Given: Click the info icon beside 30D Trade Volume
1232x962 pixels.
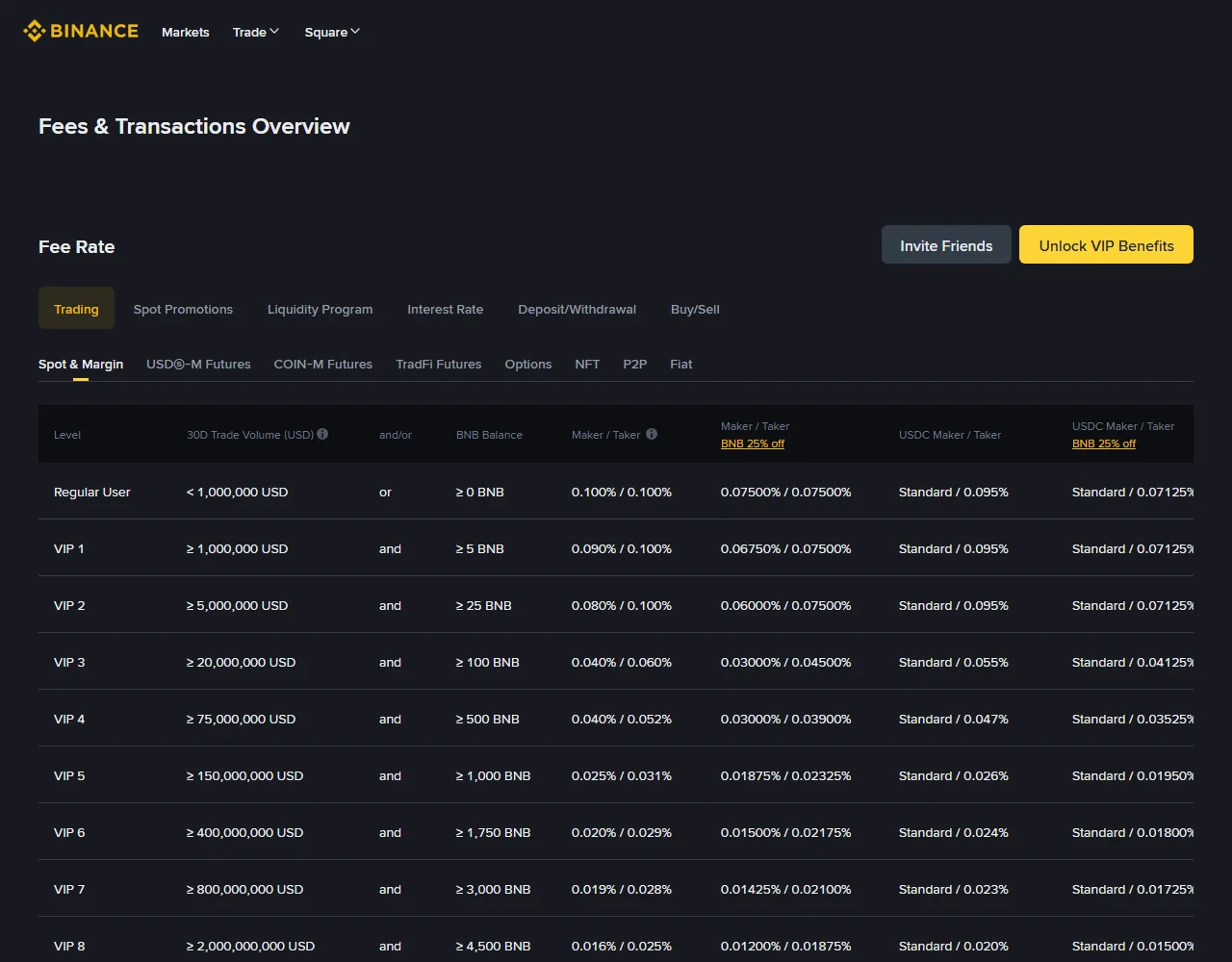Looking at the screenshot, I should pyautogui.click(x=322, y=434).
